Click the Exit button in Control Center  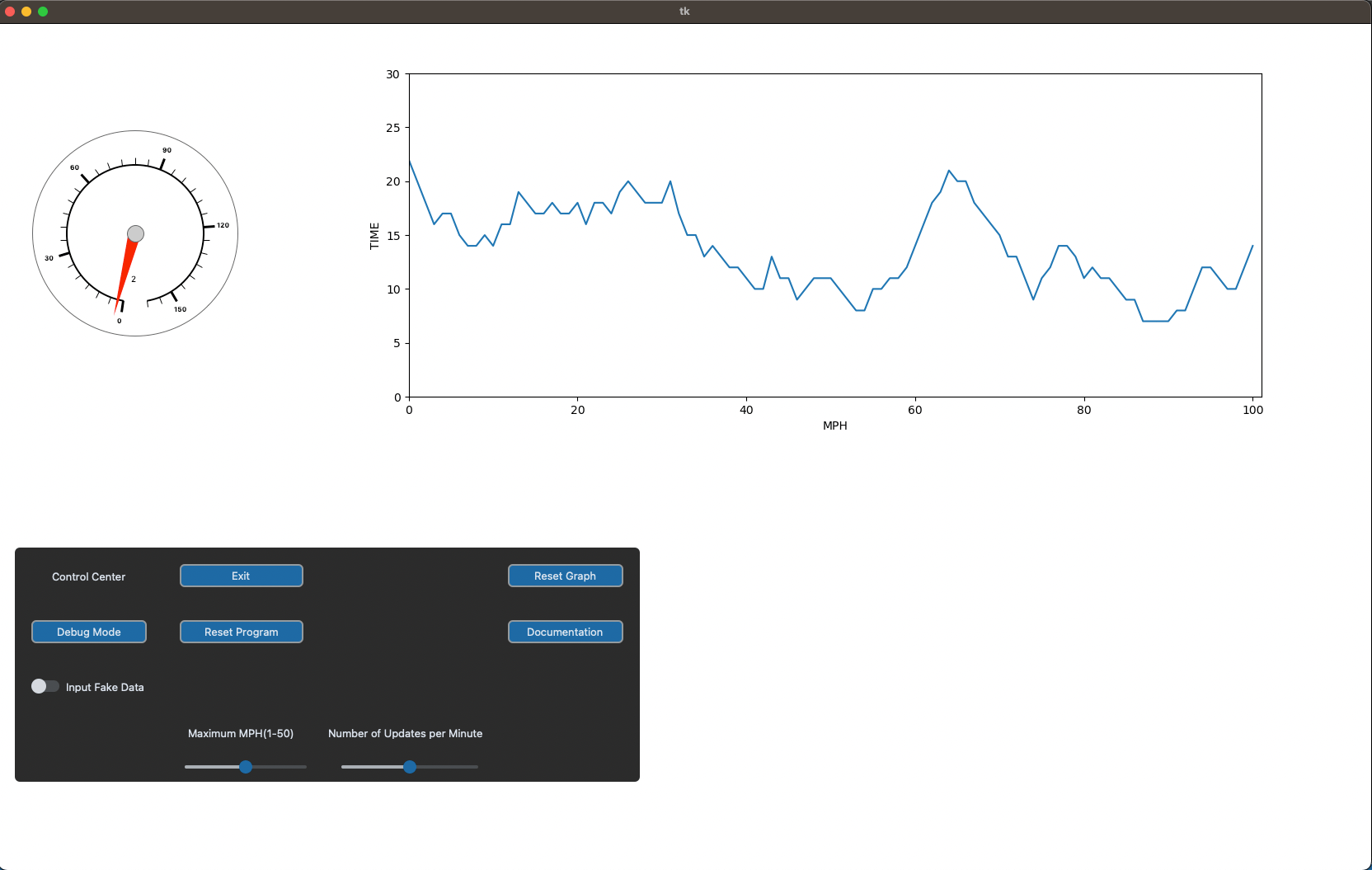[241, 576]
